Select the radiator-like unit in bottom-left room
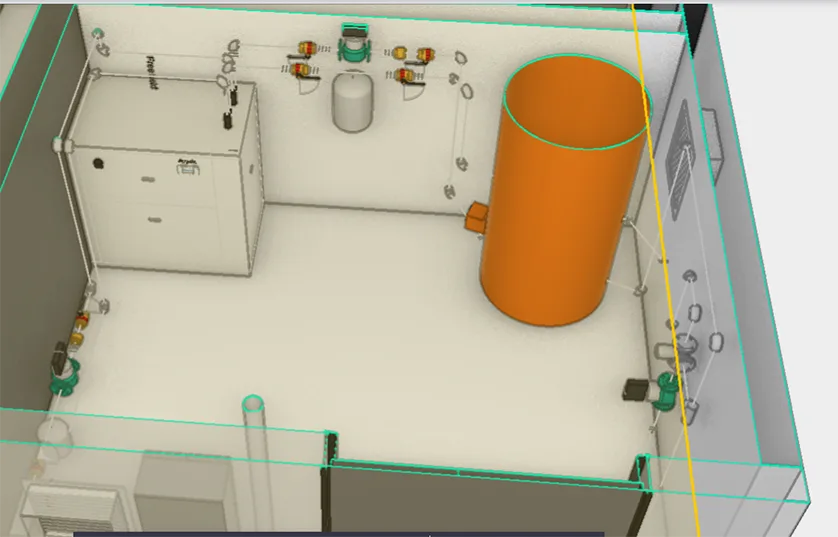 (x=71, y=510)
